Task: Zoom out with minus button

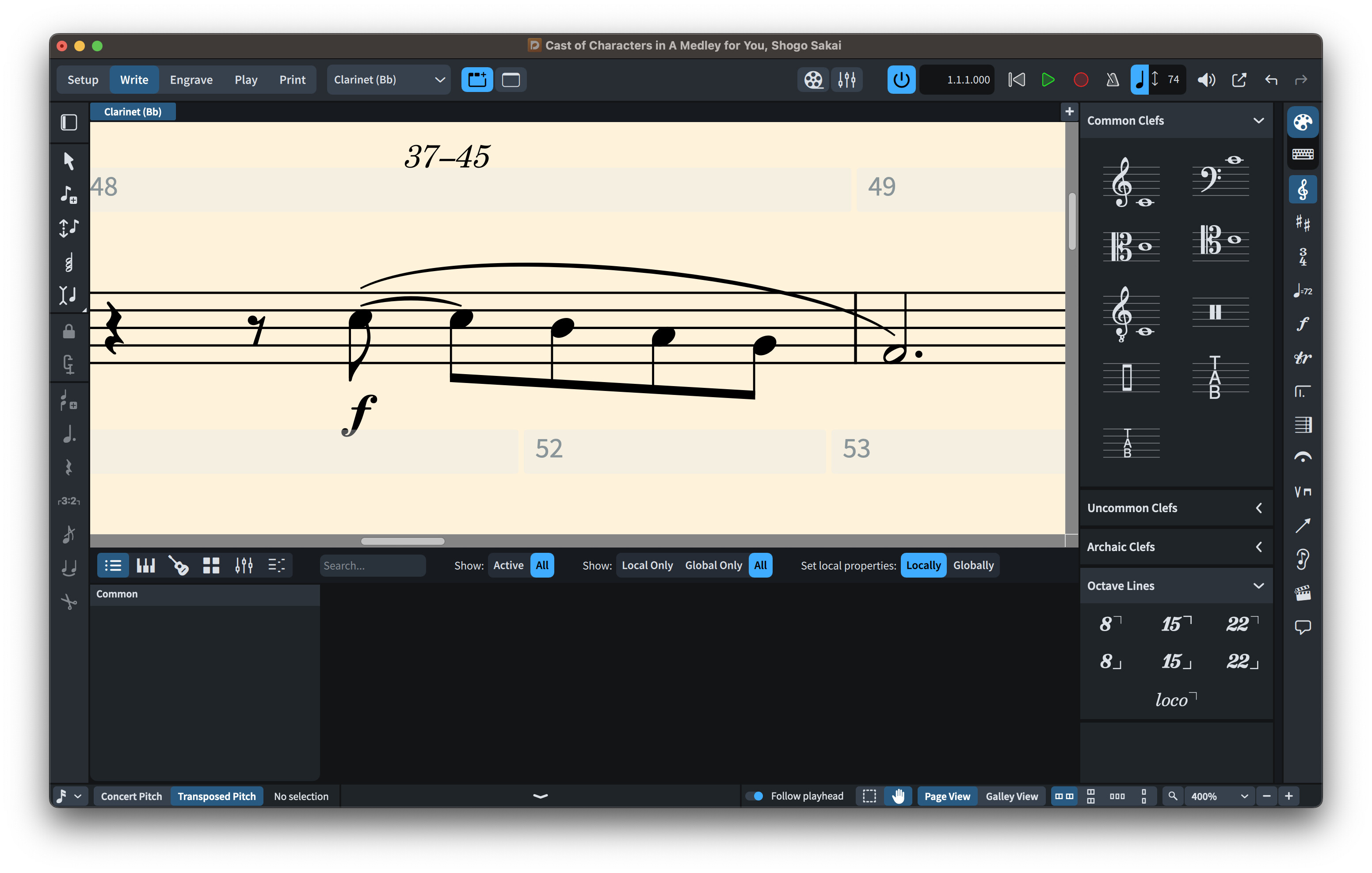Action: pos(1266,796)
